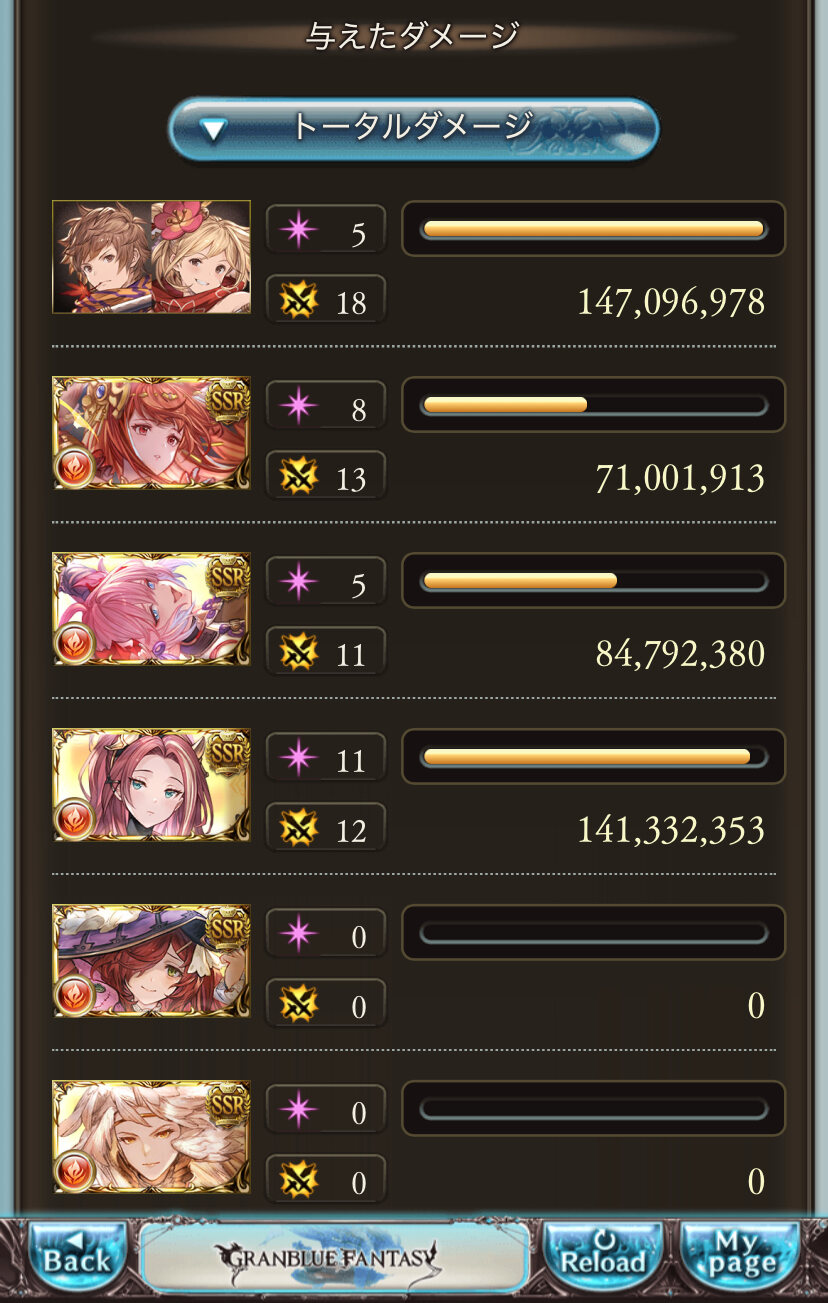The width and height of the screenshot is (828, 1303).
Task: Click the yellow crossed-swords icon showing 18
Action: [x=298, y=300]
